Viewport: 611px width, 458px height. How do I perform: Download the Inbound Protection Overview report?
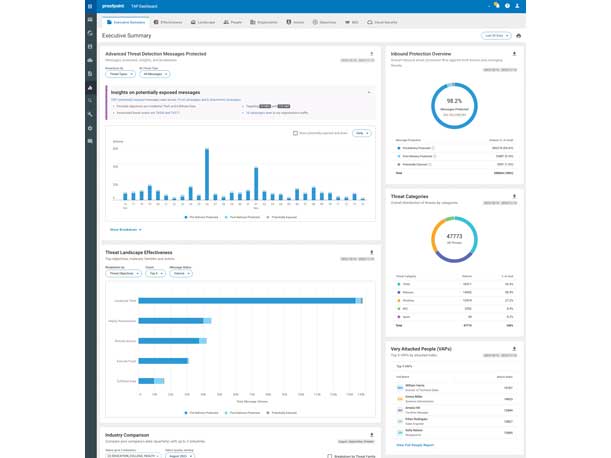[x=514, y=54]
